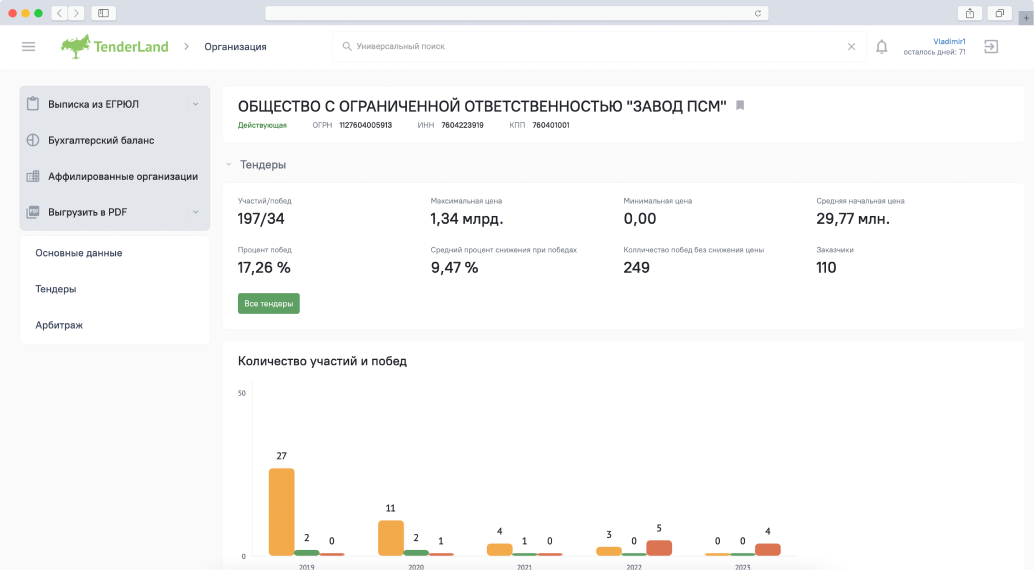The width and height of the screenshot is (1034, 570).
Task: Toggle the browser sidebar icon
Action: click(104, 13)
